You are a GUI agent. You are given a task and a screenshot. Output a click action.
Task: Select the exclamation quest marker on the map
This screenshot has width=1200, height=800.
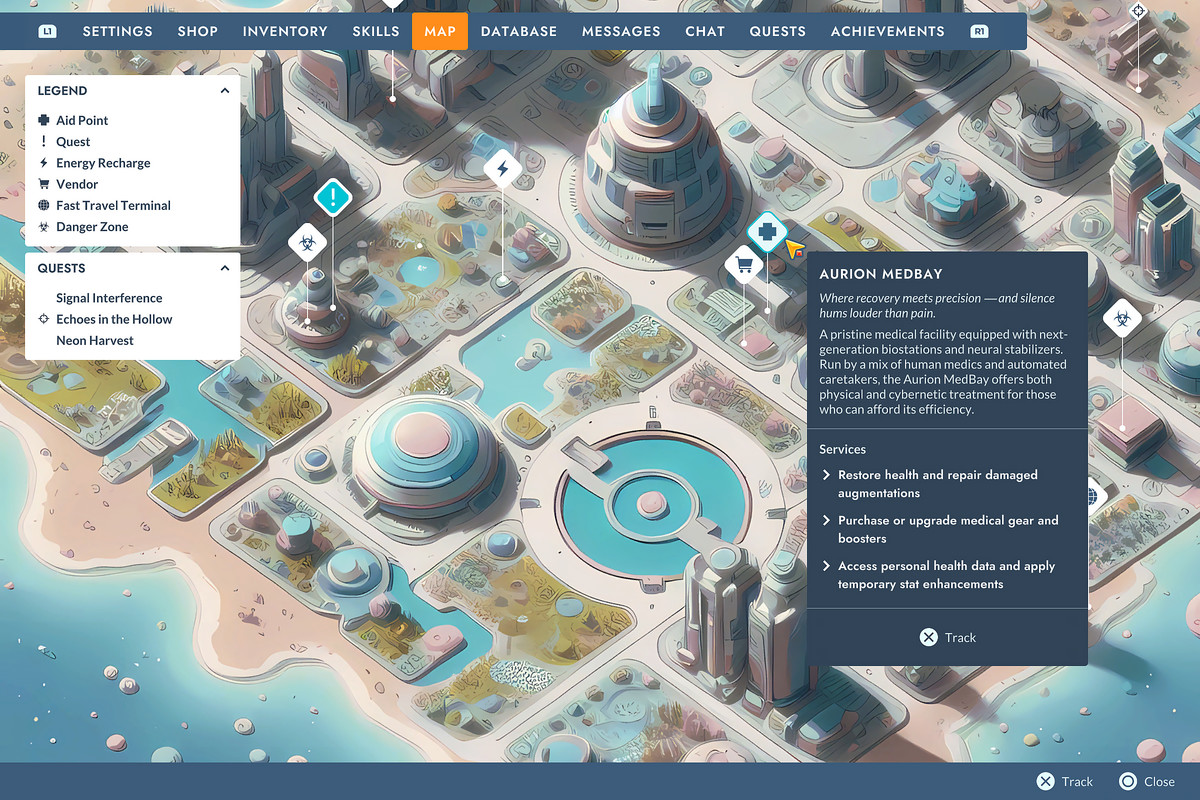[x=333, y=197]
